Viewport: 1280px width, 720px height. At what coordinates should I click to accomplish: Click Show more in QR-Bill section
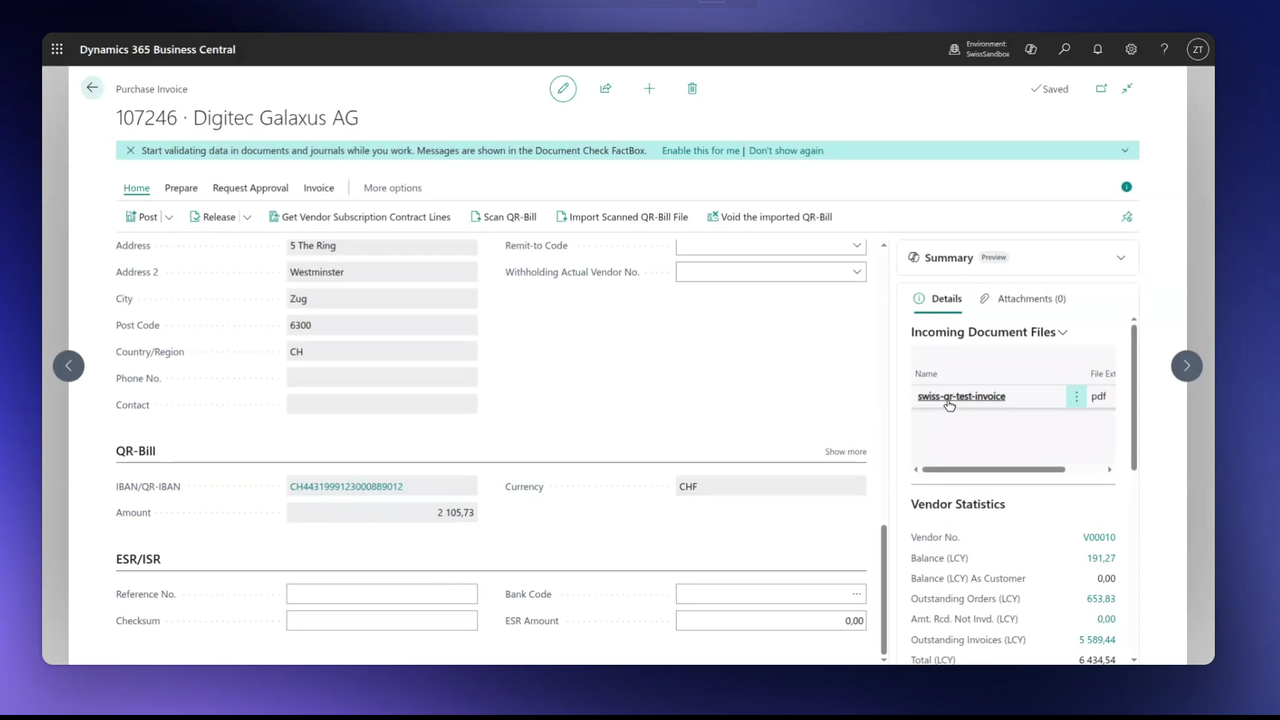tap(846, 452)
